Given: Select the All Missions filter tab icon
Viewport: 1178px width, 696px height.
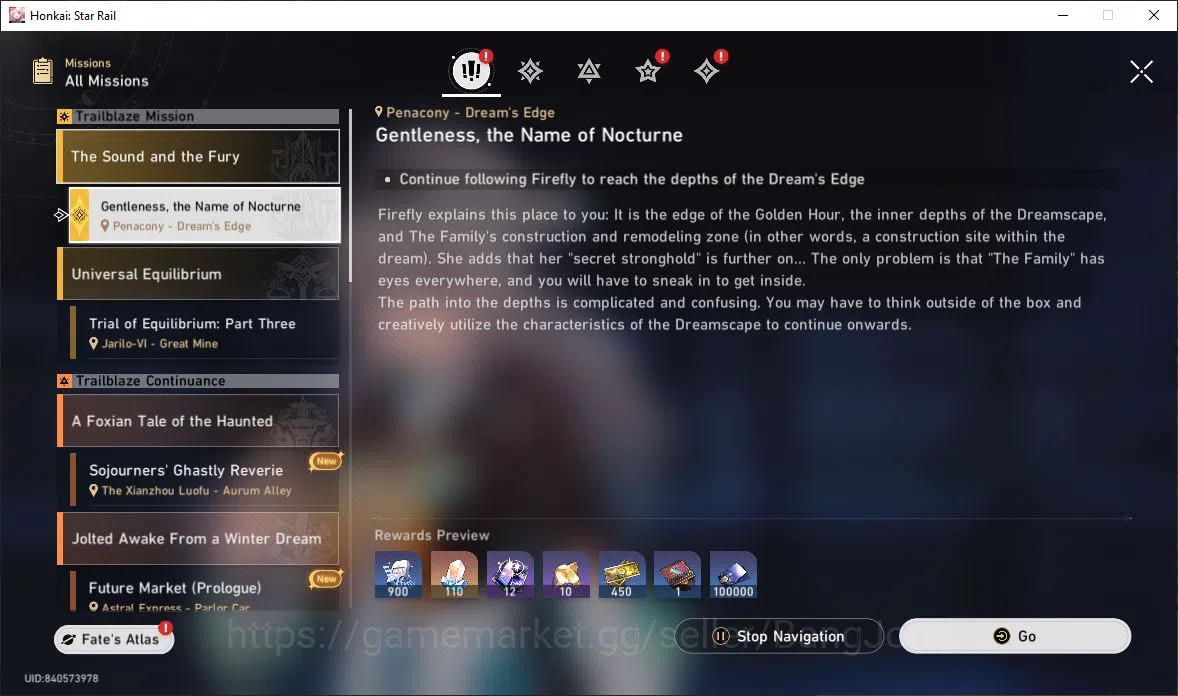Looking at the screenshot, I should 471,71.
